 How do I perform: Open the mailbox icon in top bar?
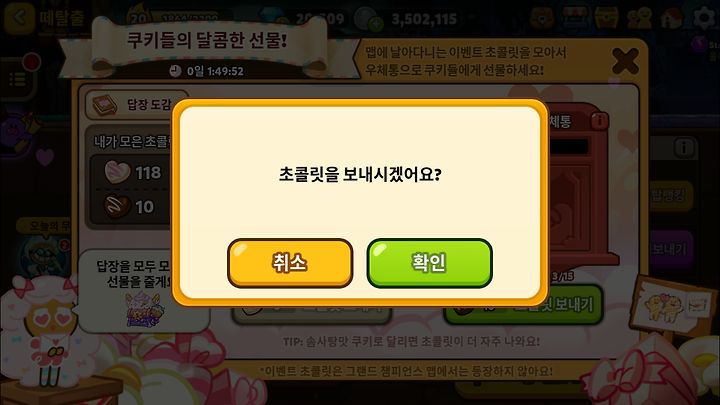tap(542, 18)
